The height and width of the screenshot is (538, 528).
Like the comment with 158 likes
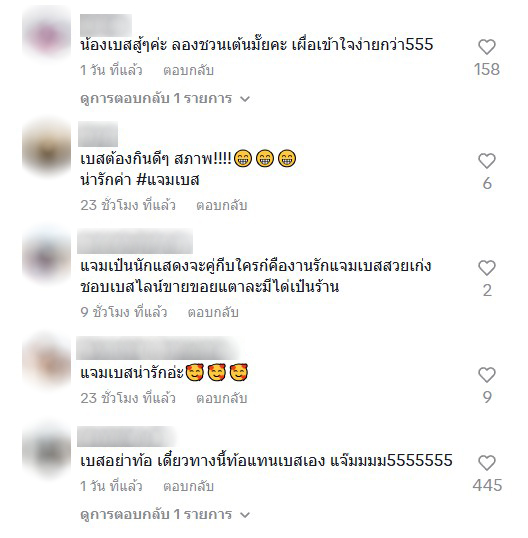coord(486,47)
